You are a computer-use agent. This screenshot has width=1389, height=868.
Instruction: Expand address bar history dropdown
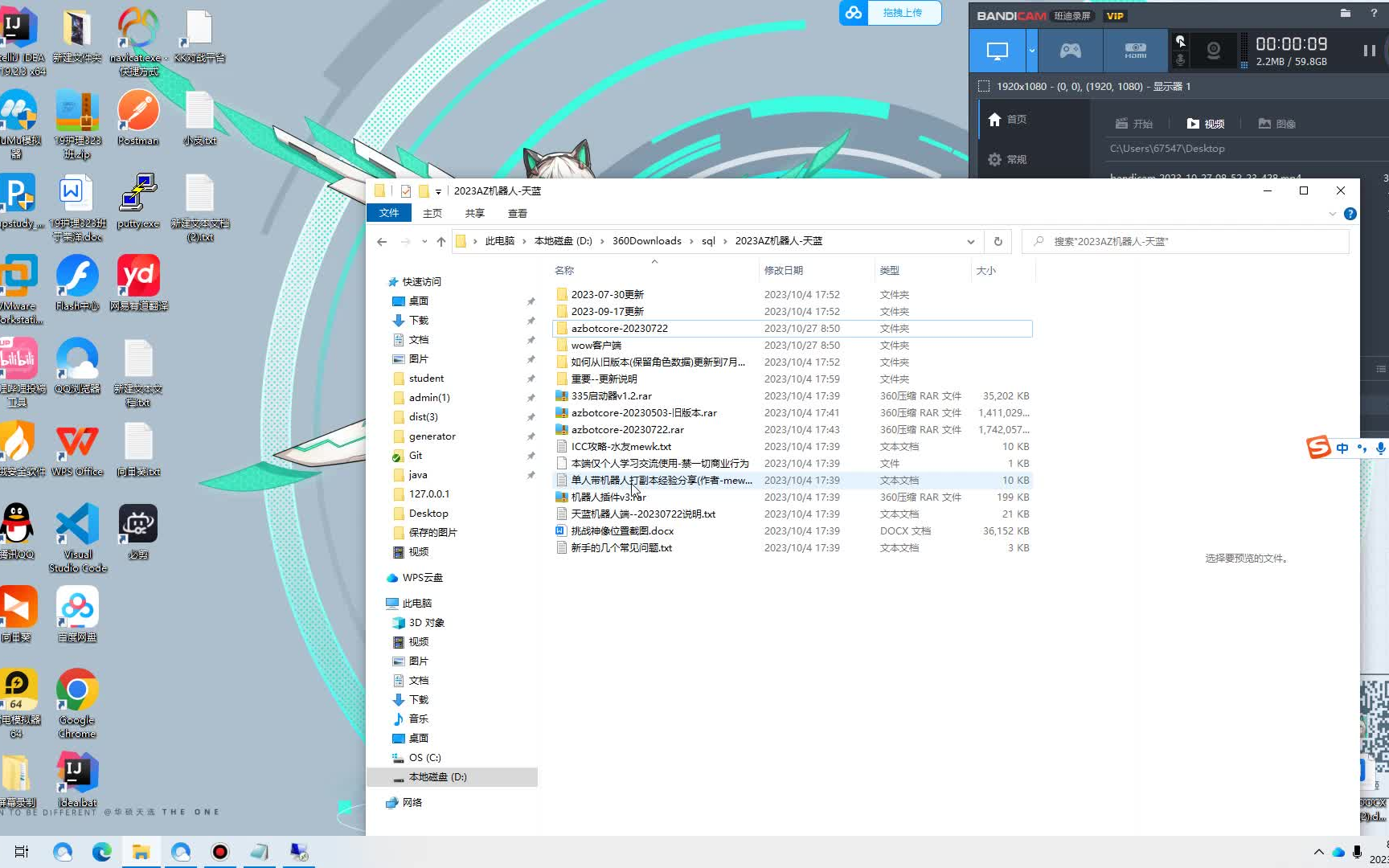(x=970, y=241)
